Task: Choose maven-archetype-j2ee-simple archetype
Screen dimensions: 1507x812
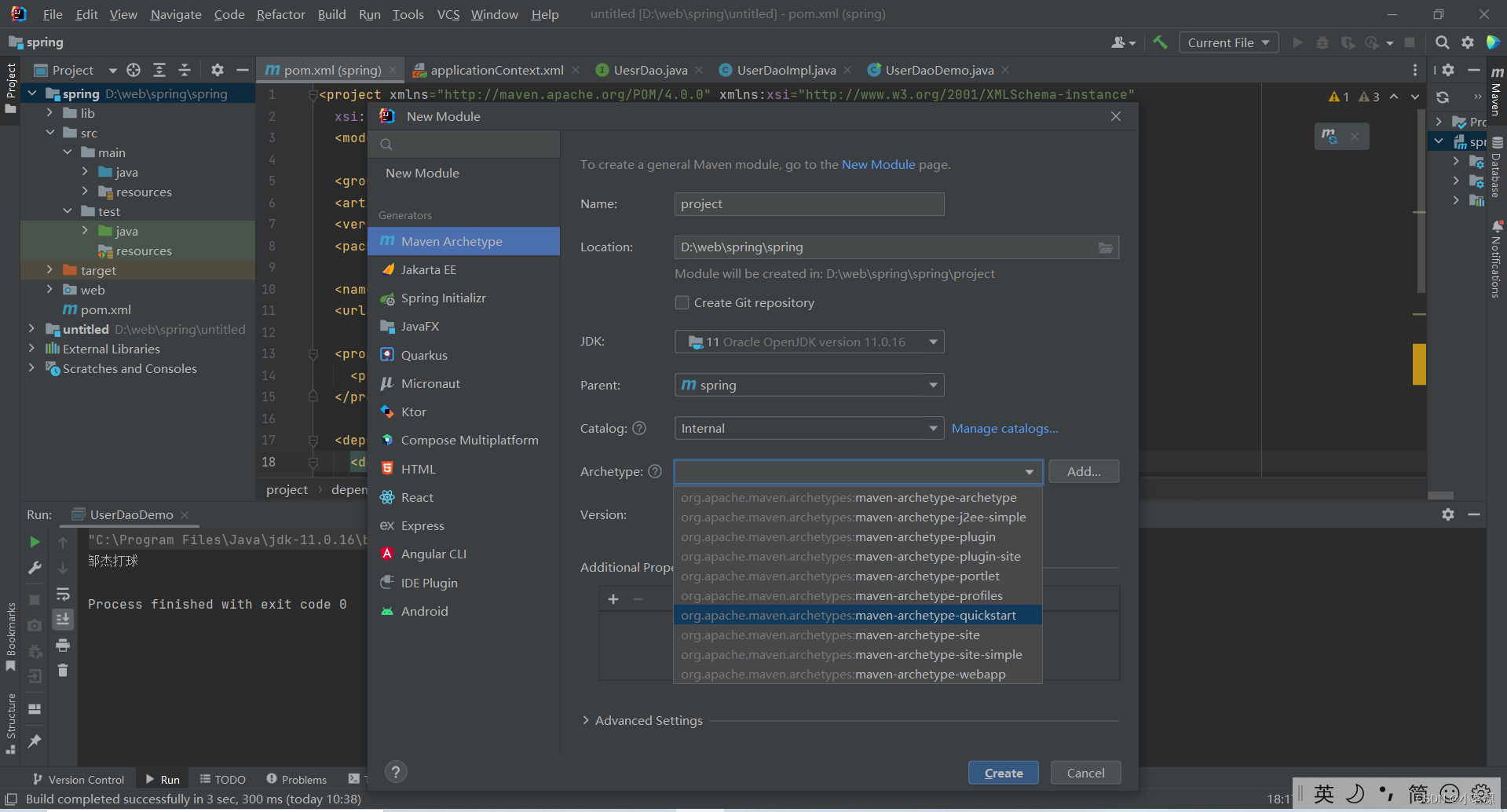Action: pyautogui.click(x=858, y=517)
